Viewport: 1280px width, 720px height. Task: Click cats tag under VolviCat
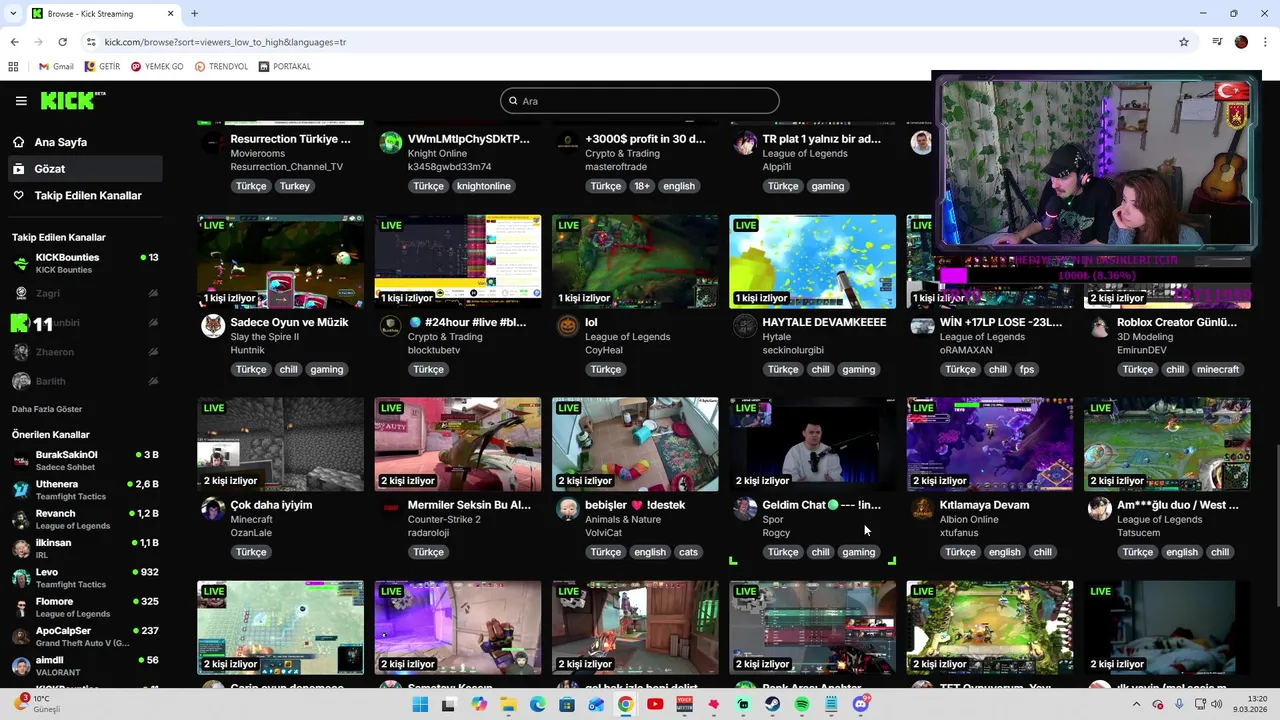pyautogui.click(x=688, y=552)
